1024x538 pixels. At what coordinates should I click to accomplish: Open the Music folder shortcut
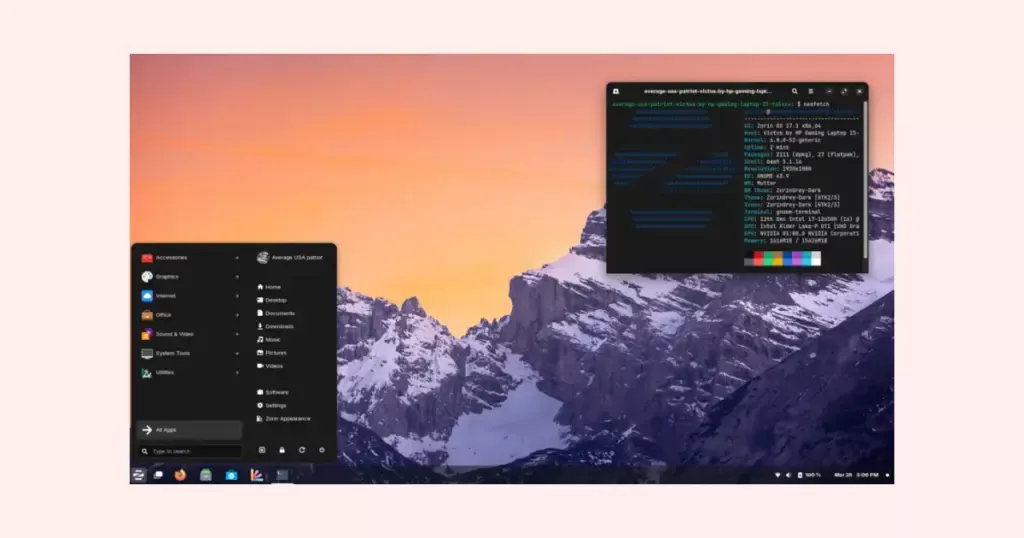coord(268,340)
